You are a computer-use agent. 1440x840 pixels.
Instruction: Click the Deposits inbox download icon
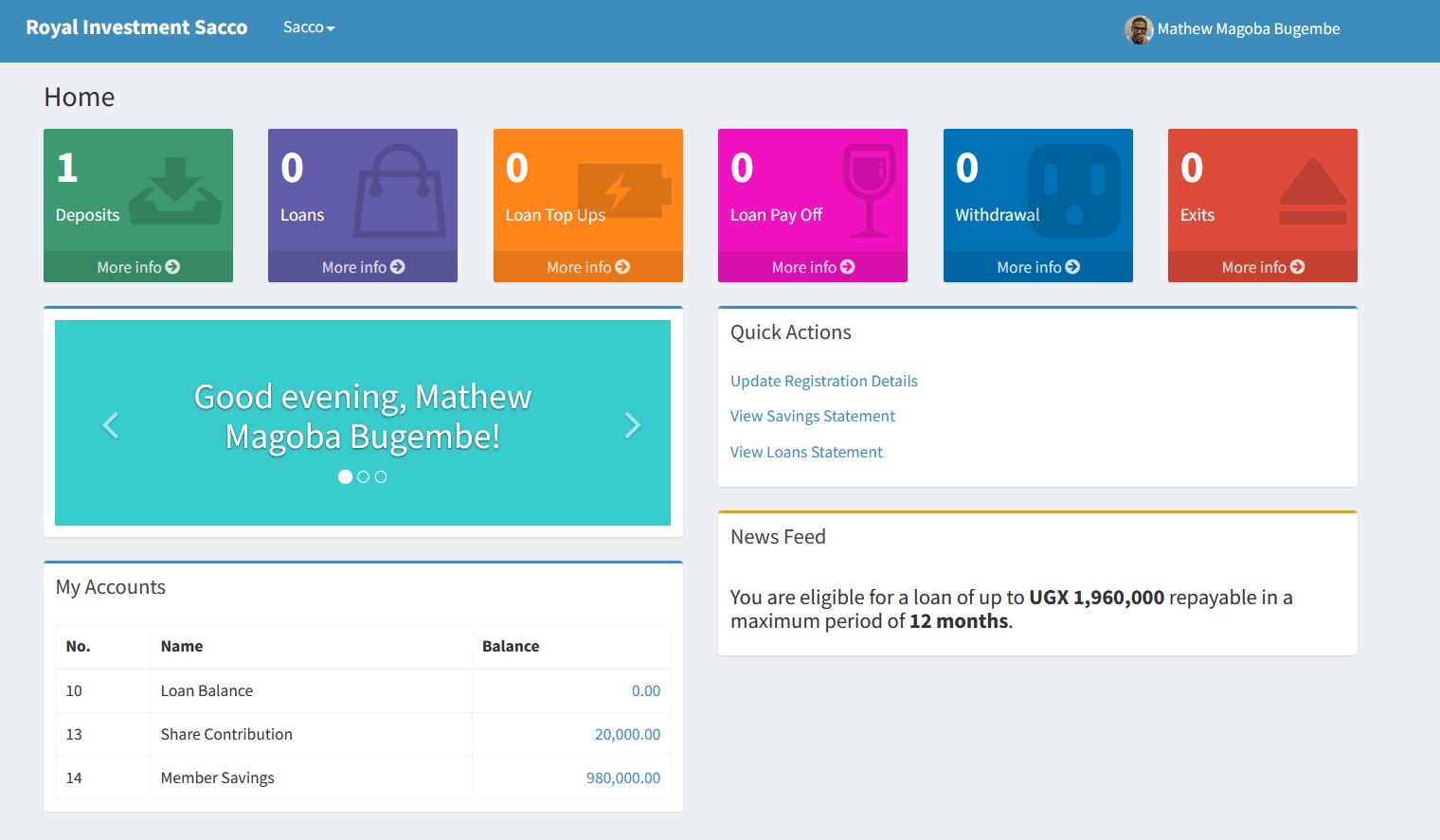pos(175,192)
